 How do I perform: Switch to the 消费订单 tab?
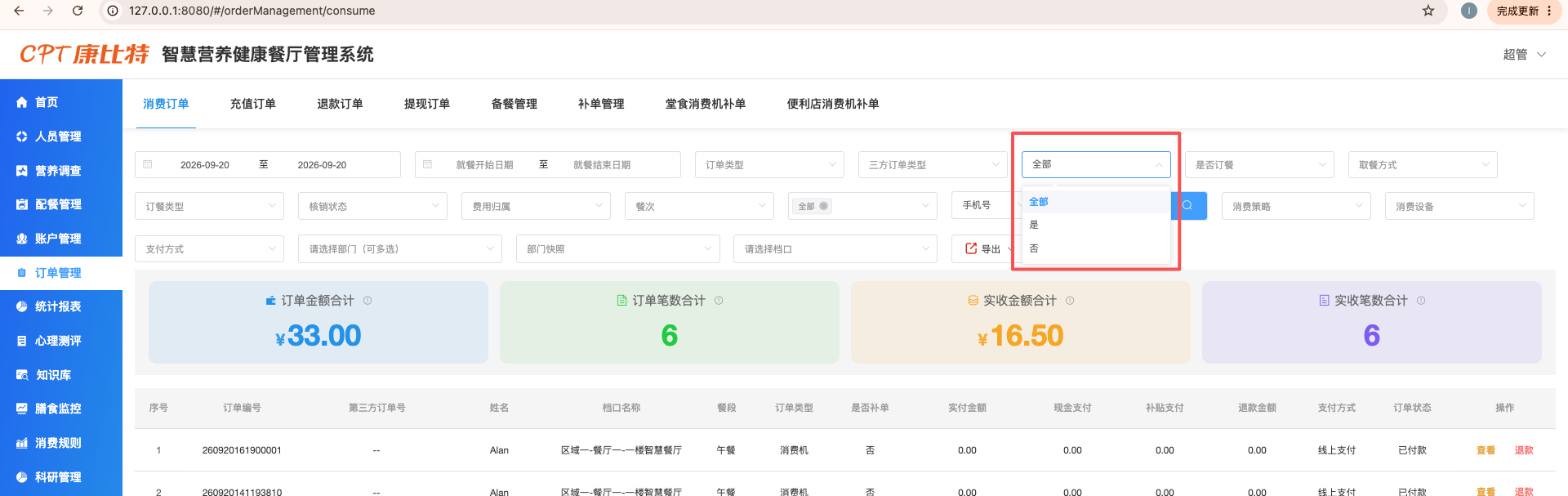coord(166,104)
